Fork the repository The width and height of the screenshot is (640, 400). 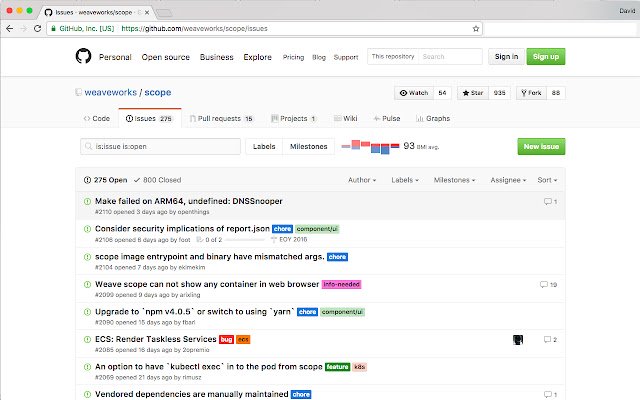point(531,93)
